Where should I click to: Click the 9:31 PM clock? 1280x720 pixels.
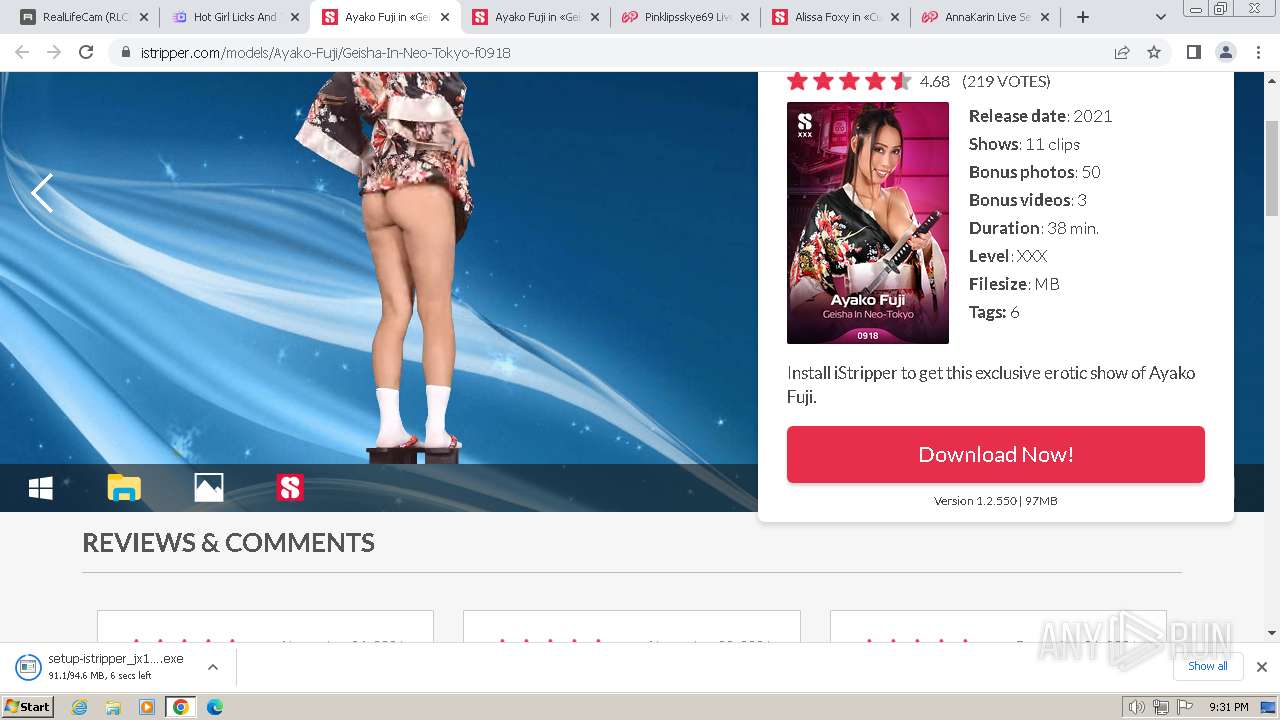click(1228, 707)
